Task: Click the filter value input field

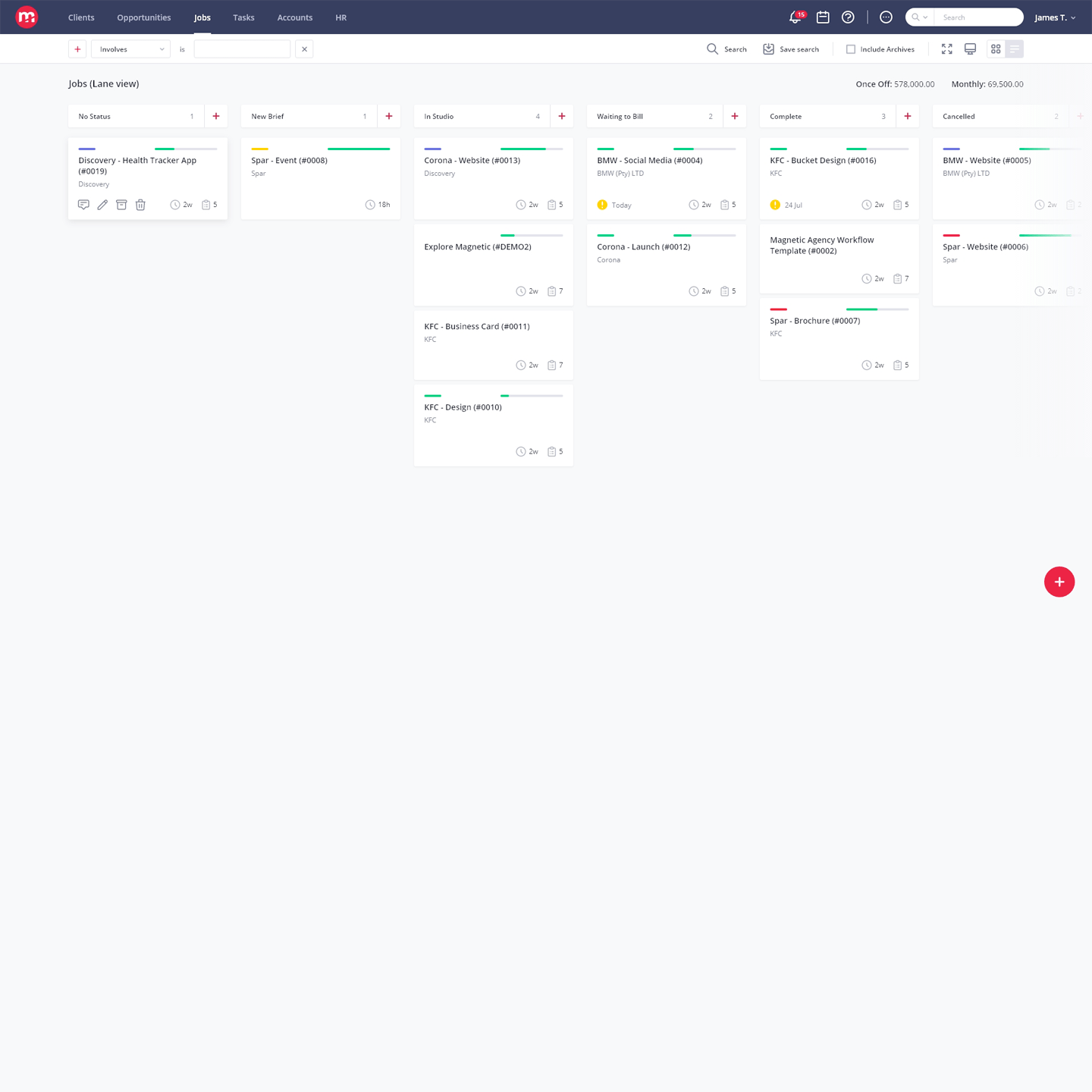Action: point(242,49)
